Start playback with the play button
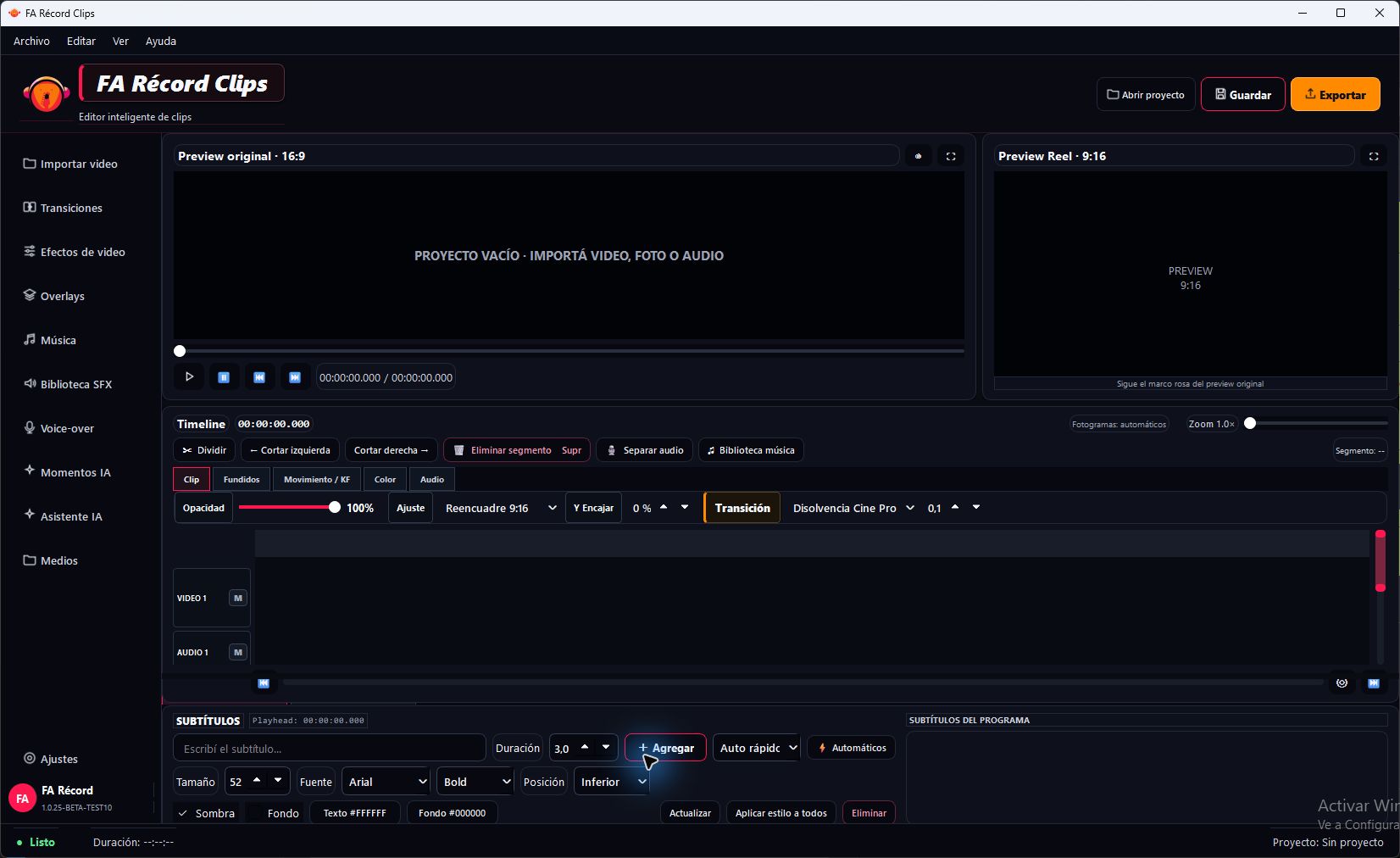The width and height of the screenshot is (1400, 858). [x=189, y=377]
